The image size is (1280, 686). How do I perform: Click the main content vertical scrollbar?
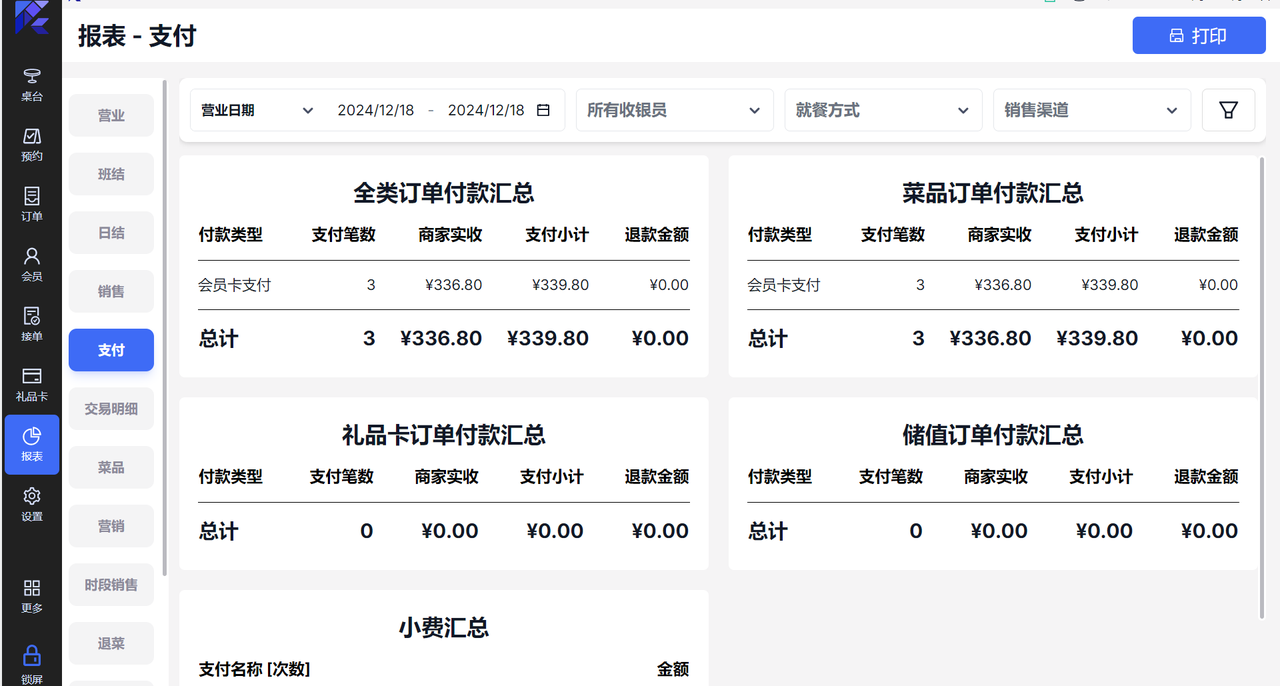1262,388
